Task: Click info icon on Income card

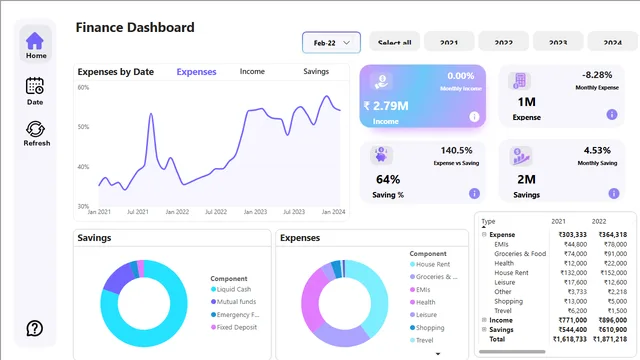Action: tap(474, 117)
